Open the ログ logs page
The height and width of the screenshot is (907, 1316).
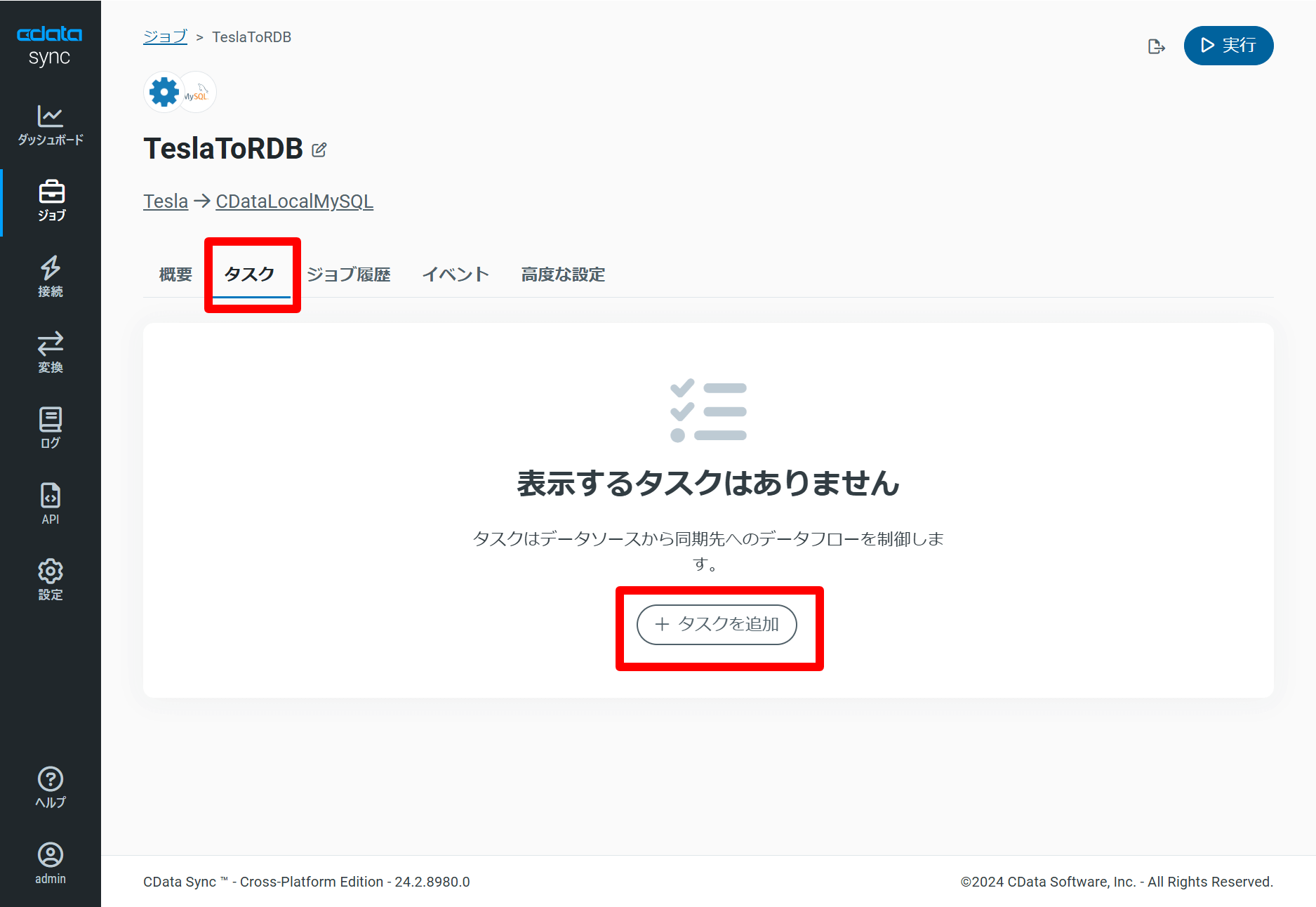point(51,428)
